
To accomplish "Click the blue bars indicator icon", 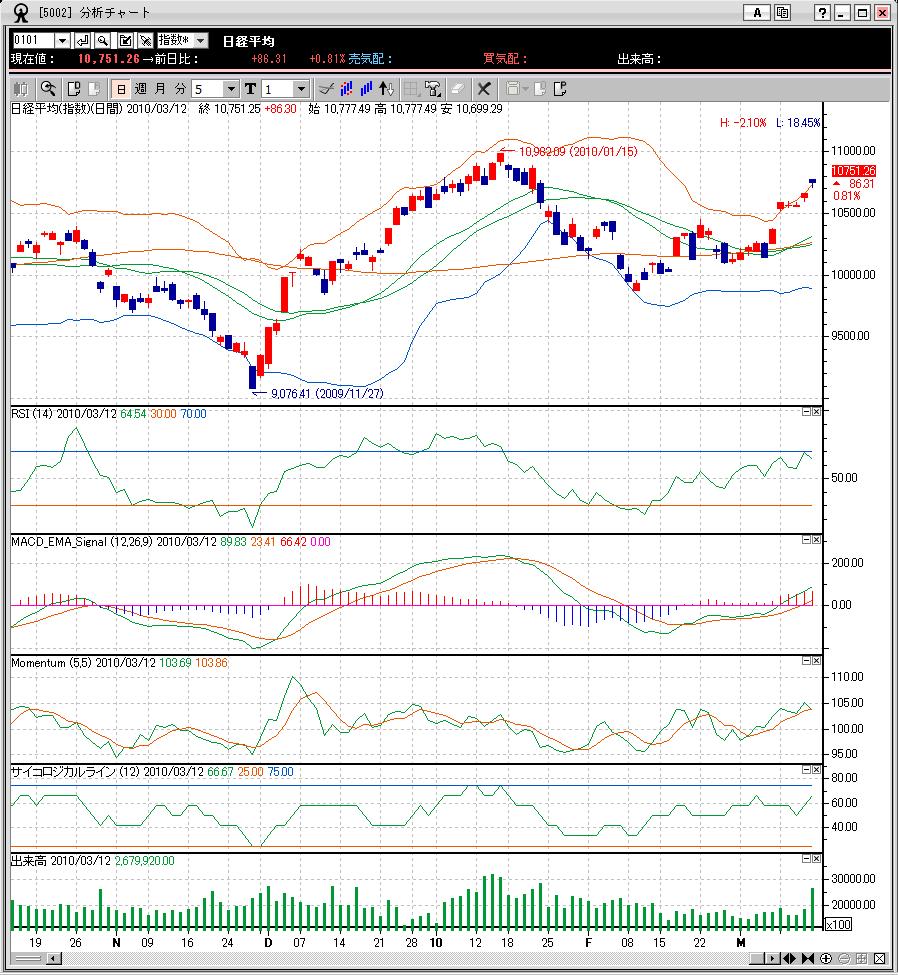I will [x=366, y=89].
